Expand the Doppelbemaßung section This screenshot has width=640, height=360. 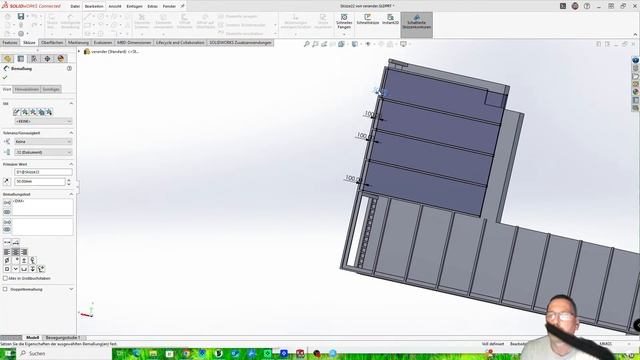point(71,289)
